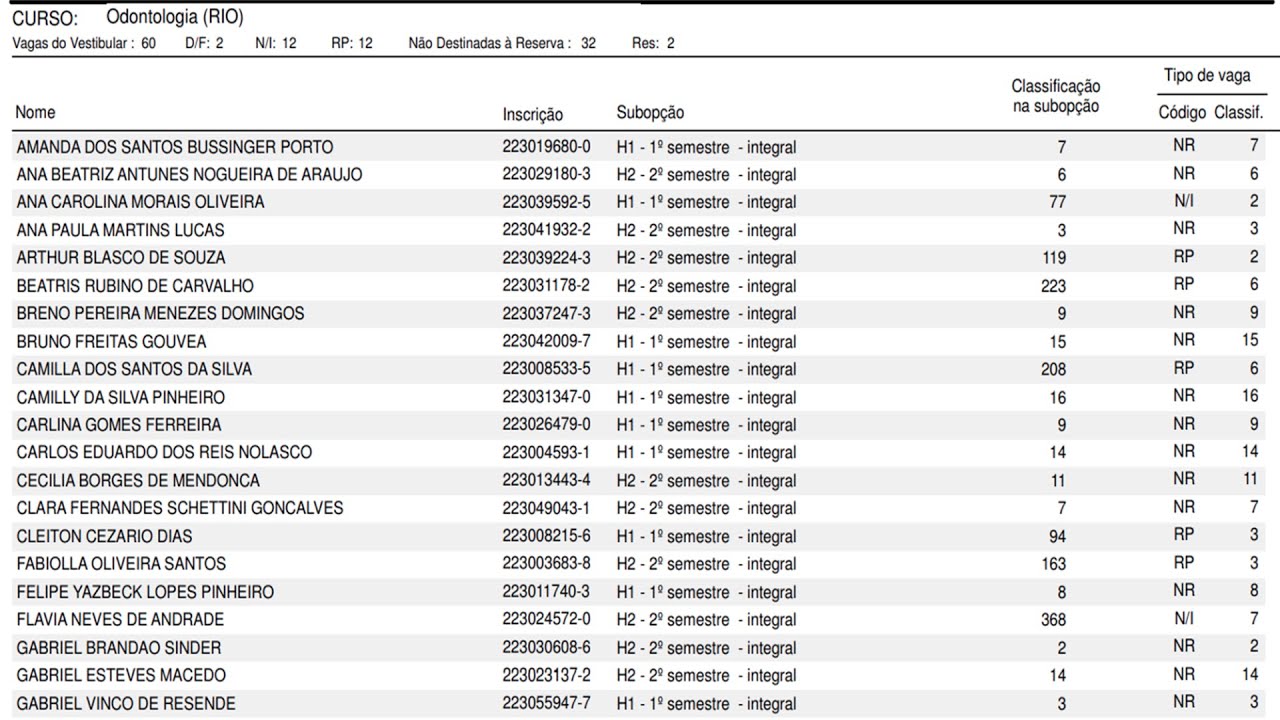Click the Classificação na subopção header
Viewport: 1280px width, 720px height.
coord(1055,97)
